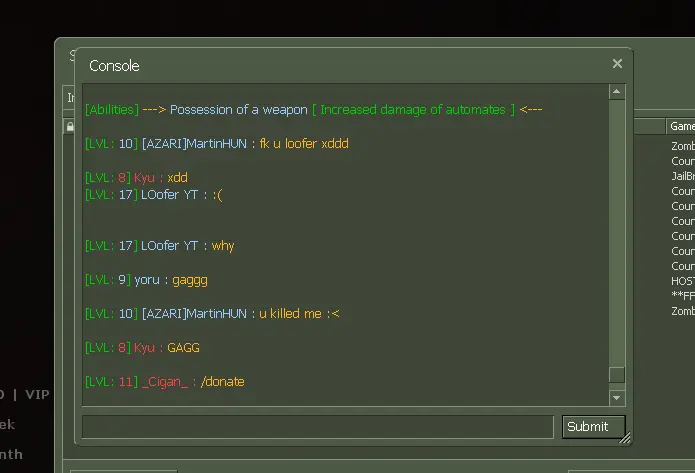Click the 'Kyu : GAGG' chat line
This screenshot has width=695, height=473.
tap(142, 348)
